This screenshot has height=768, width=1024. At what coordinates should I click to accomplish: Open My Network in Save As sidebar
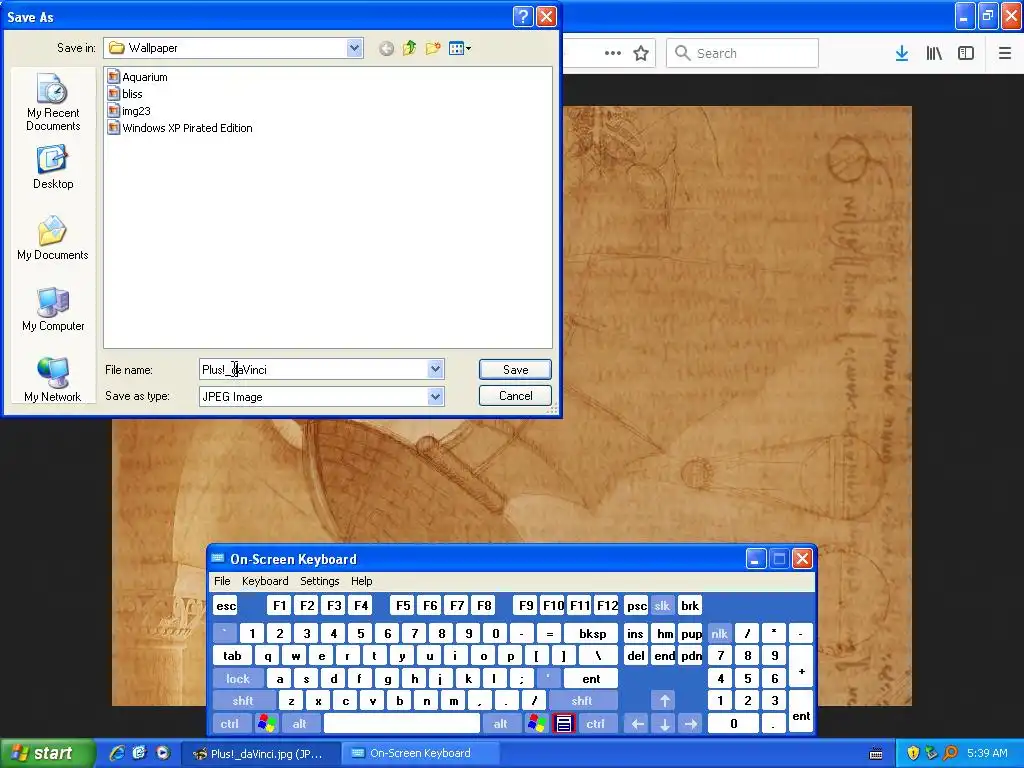point(53,380)
